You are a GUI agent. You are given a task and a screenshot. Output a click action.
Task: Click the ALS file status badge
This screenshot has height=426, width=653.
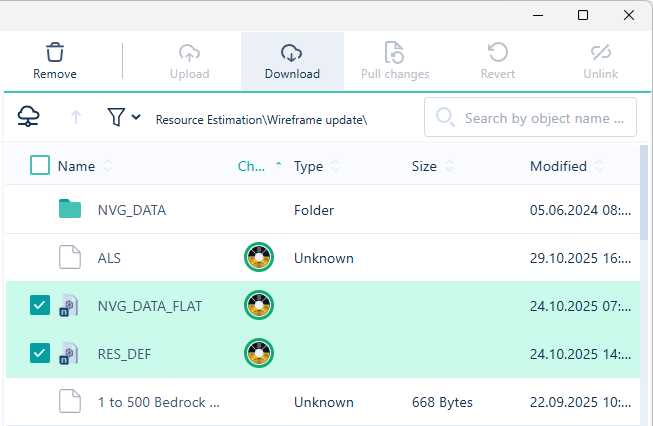pos(259,257)
